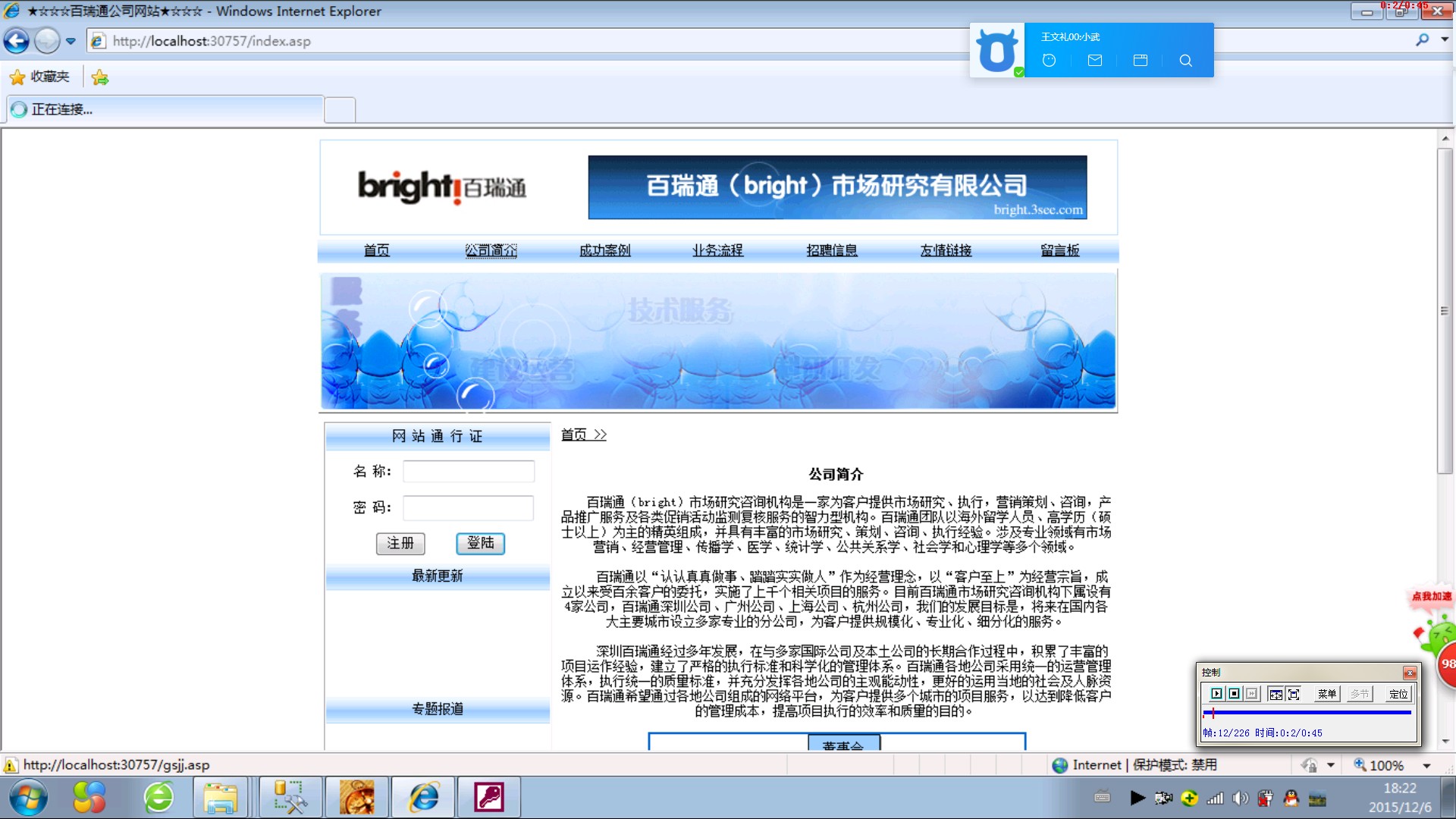This screenshot has width=1456, height=819.
Task: Open the tools utility taskbar icon
Action: [x=290, y=798]
